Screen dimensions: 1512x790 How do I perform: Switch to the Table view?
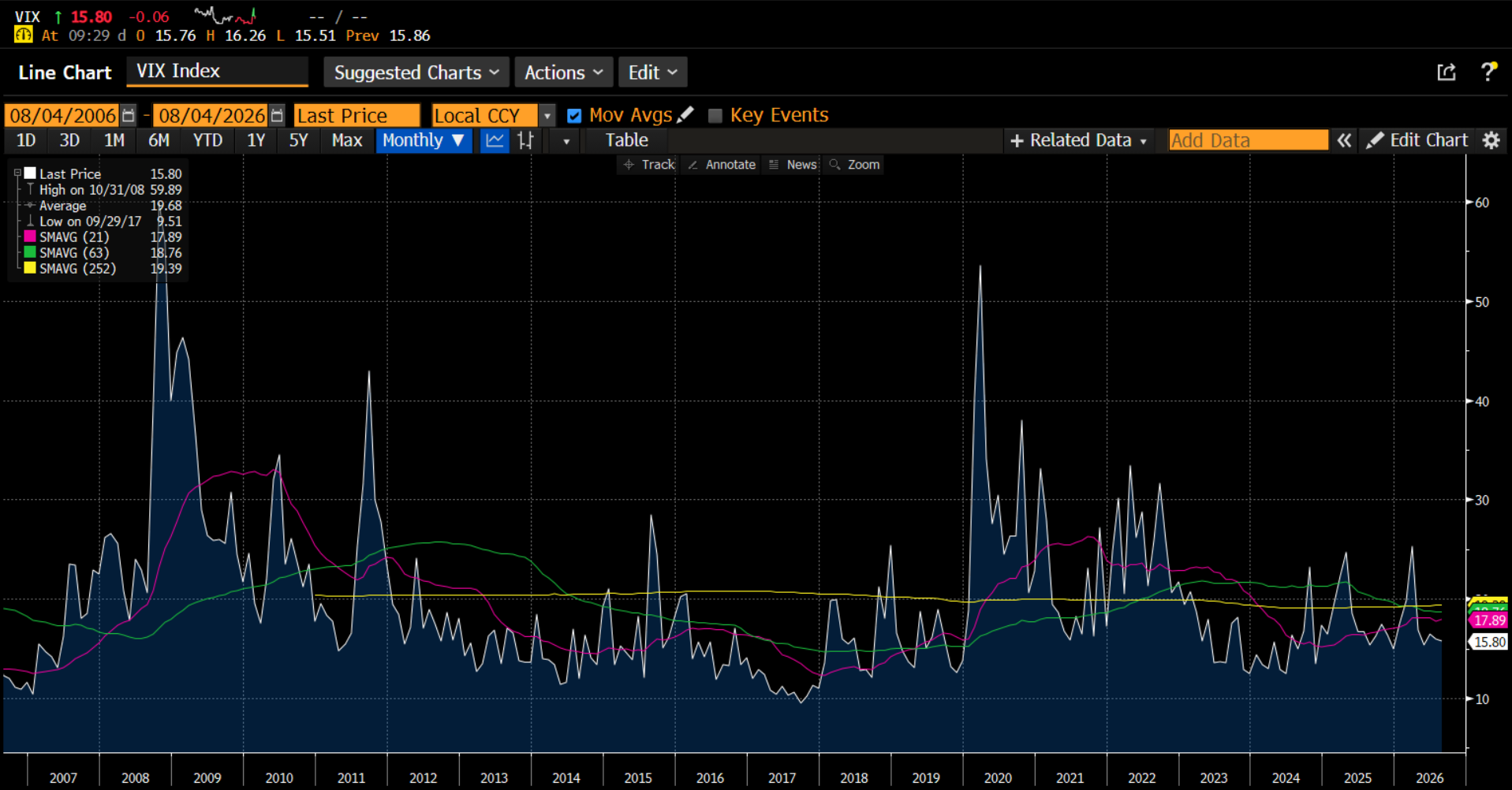point(626,140)
